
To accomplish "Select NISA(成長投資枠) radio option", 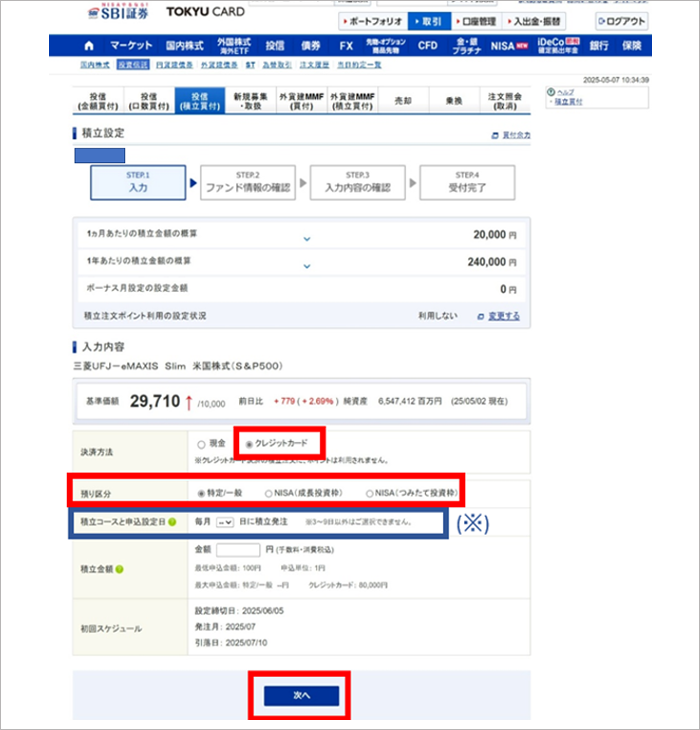I will [x=269, y=493].
